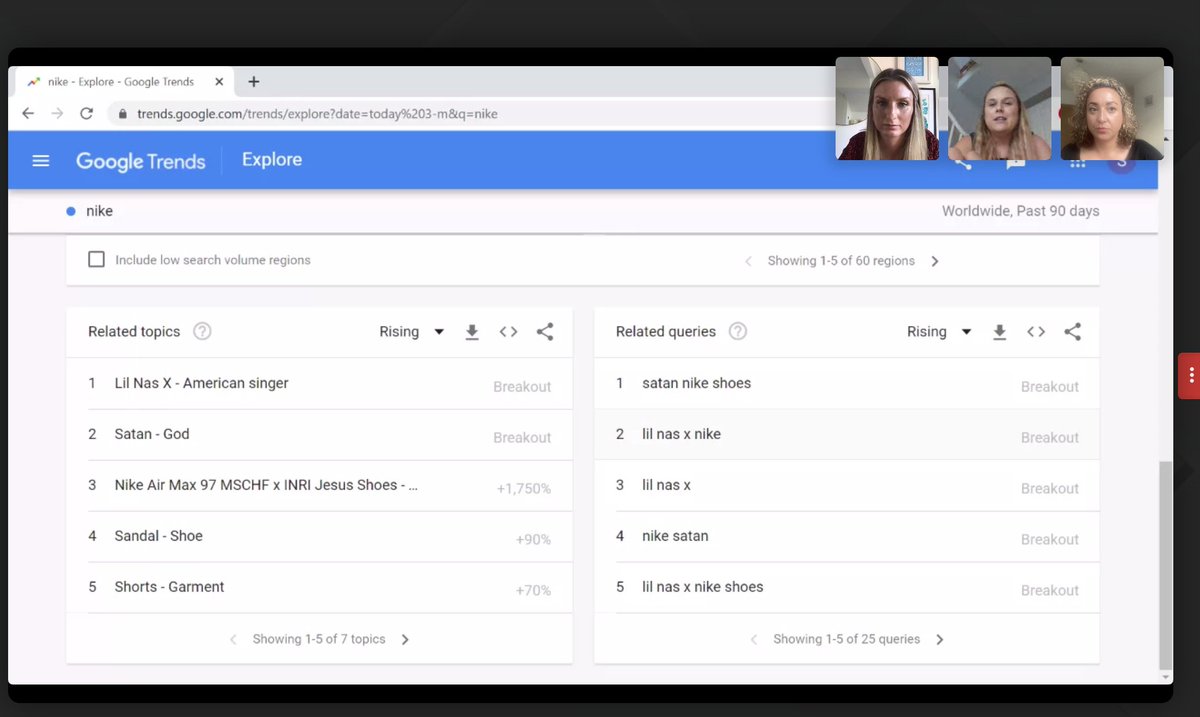Go back in browser history
This screenshot has width=1200, height=717.
pos(27,113)
